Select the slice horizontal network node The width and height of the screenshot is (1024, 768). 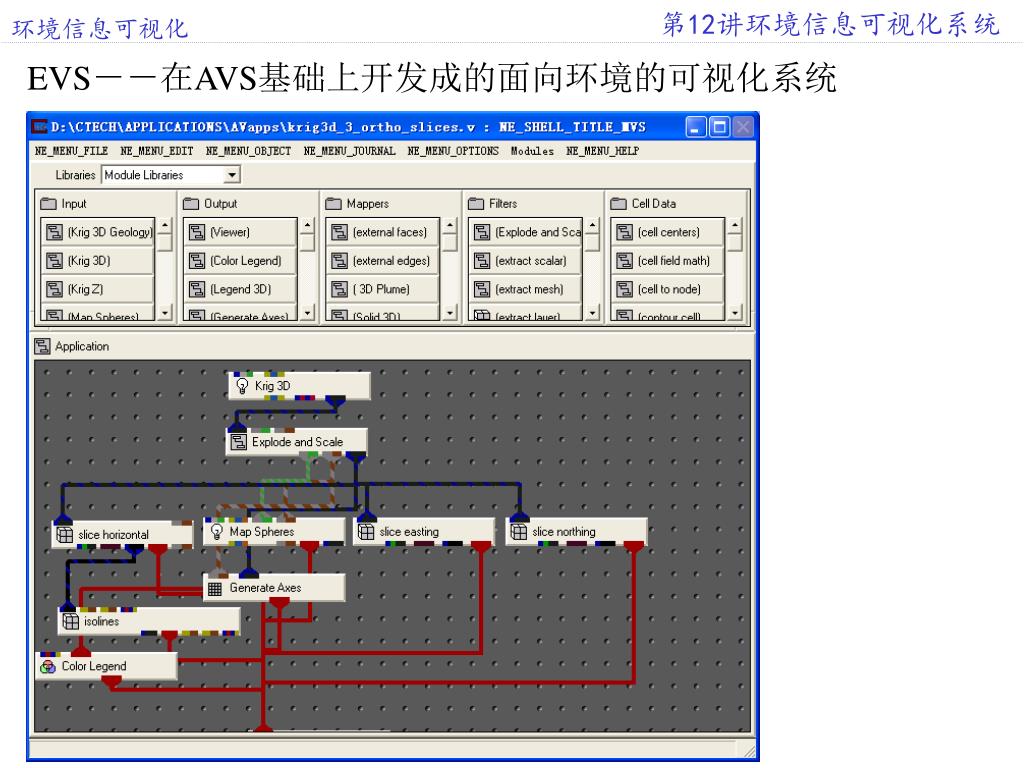click(x=123, y=535)
